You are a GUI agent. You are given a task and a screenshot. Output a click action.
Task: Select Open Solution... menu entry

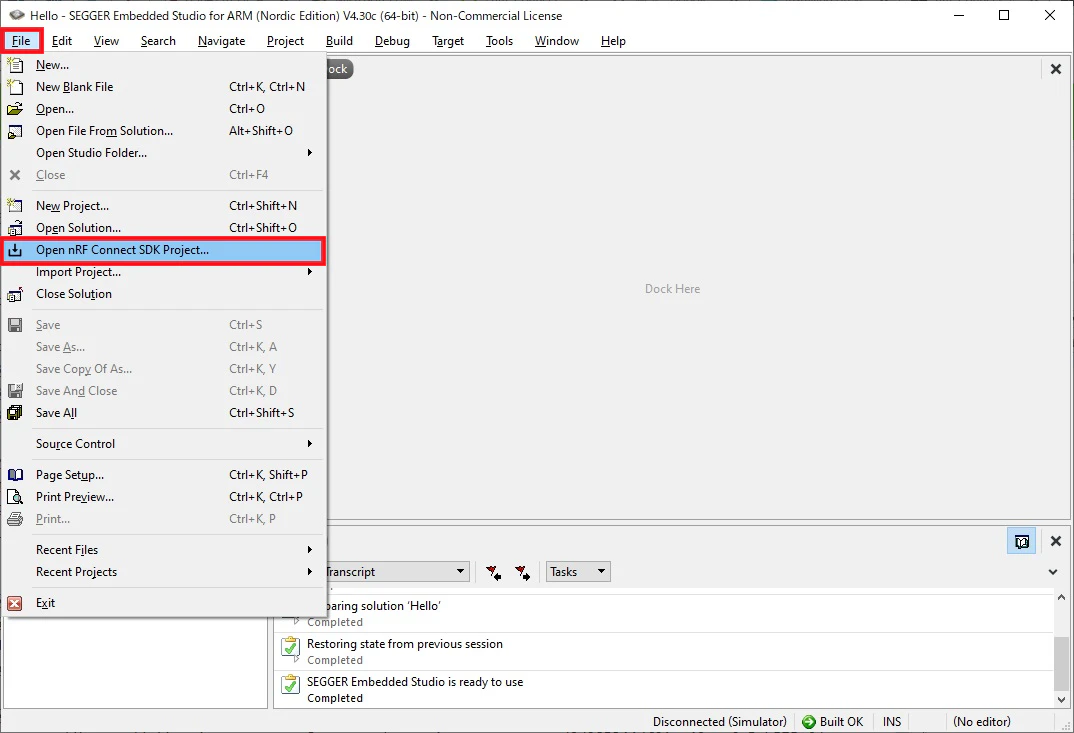163,227
